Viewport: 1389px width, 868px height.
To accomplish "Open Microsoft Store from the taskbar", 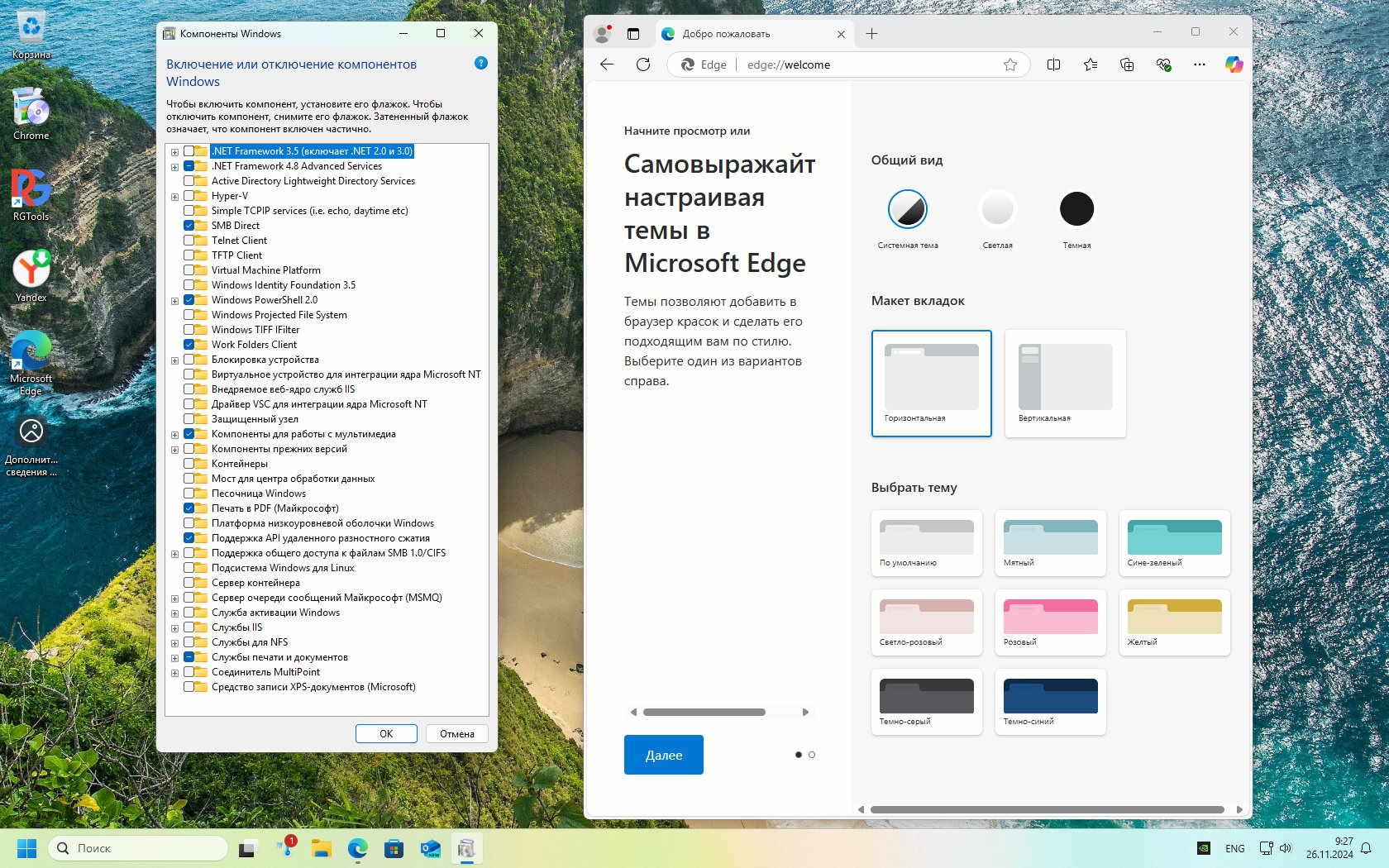I will (394, 848).
